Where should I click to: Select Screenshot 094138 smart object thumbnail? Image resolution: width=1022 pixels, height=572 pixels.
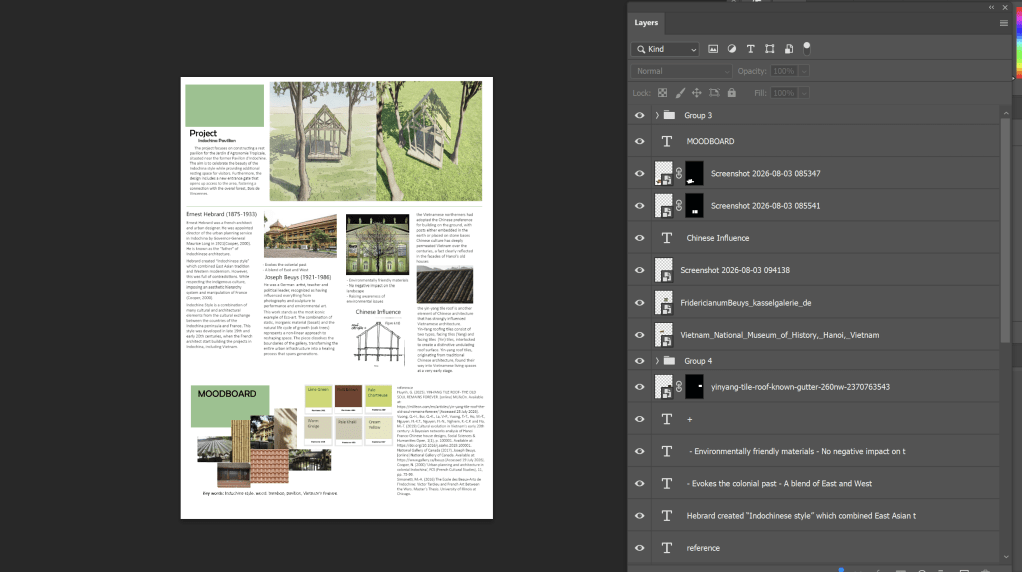pos(664,270)
